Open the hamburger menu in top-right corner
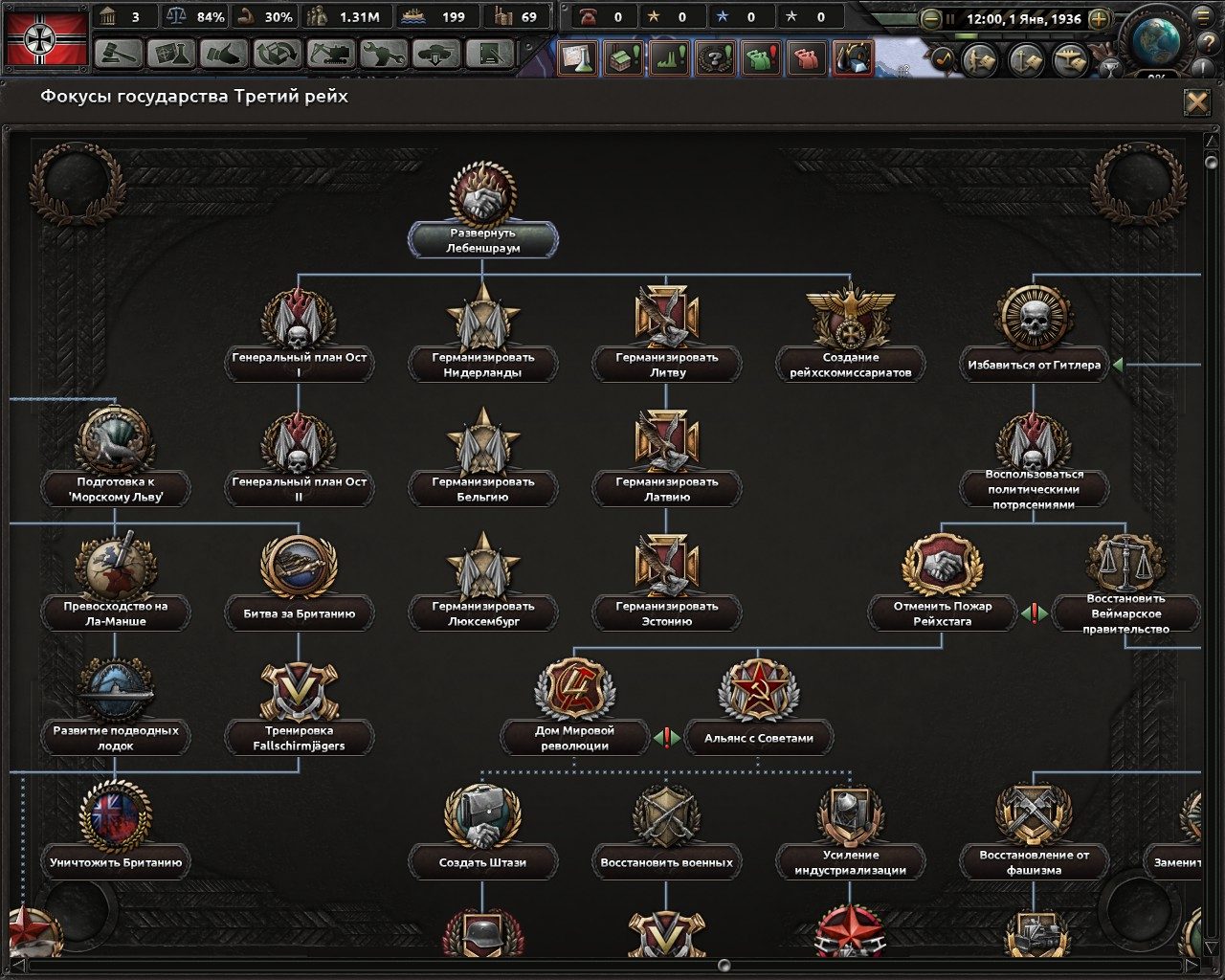 coord(1201,18)
